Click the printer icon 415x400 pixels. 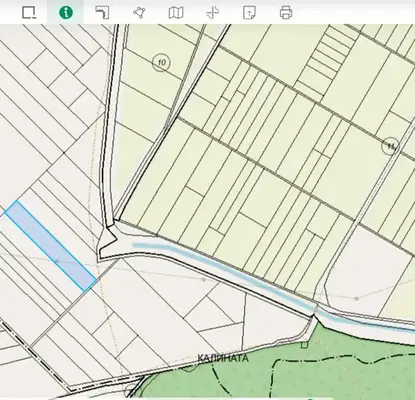point(286,13)
